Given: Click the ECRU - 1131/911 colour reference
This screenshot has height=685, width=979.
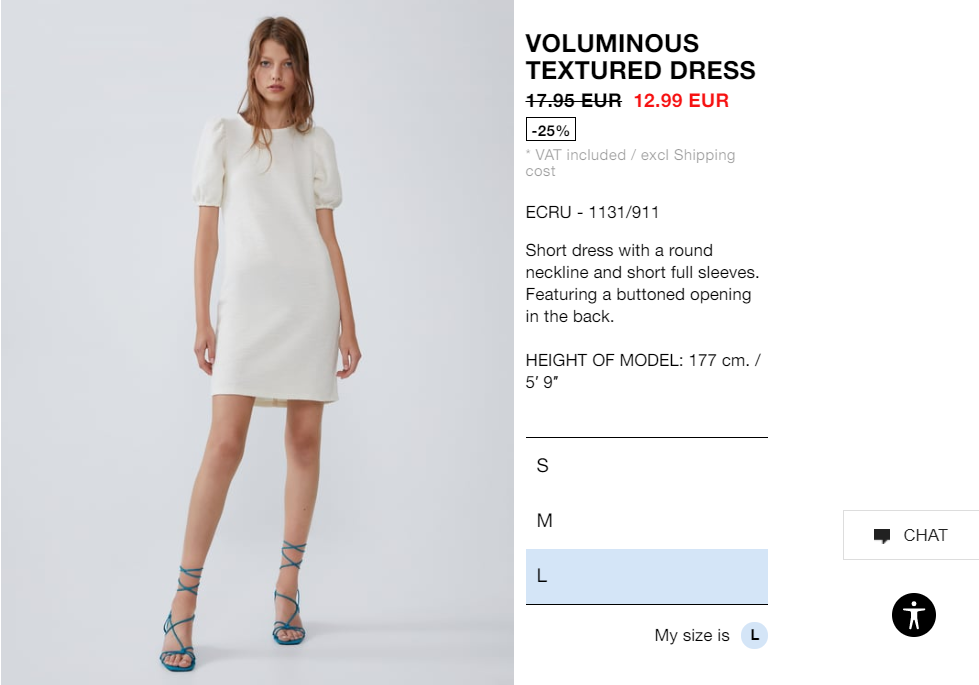Looking at the screenshot, I should click(593, 212).
